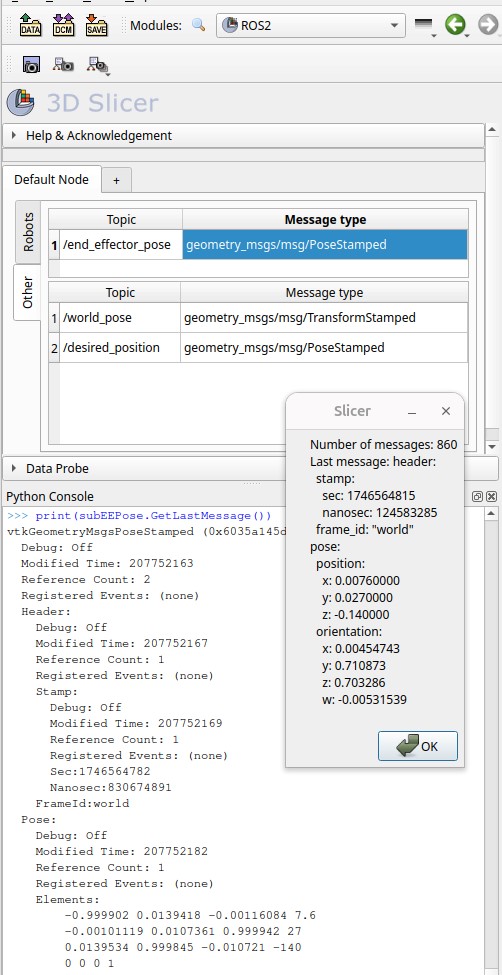Click the 3D Slicer logo icon

tap(21, 103)
